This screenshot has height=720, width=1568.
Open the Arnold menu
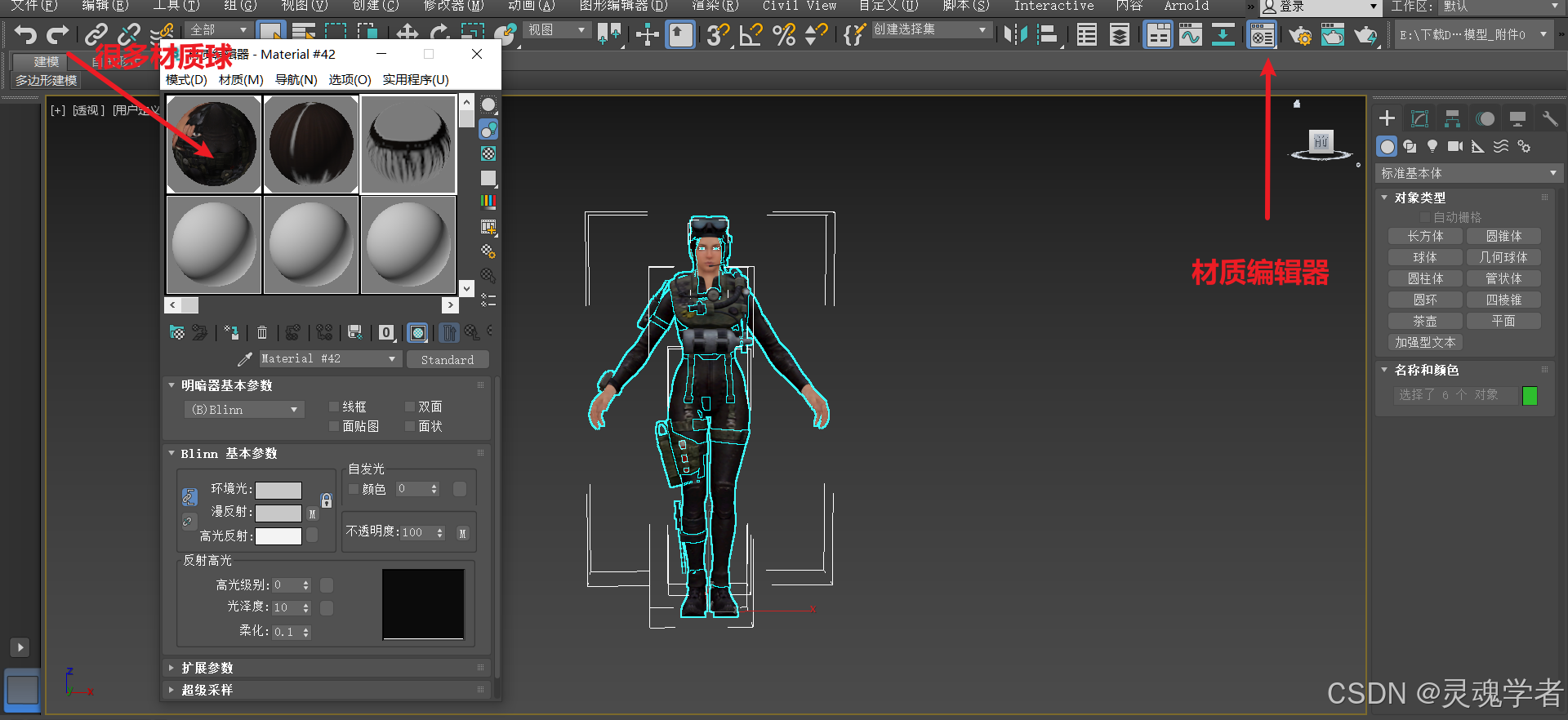pos(1186,6)
